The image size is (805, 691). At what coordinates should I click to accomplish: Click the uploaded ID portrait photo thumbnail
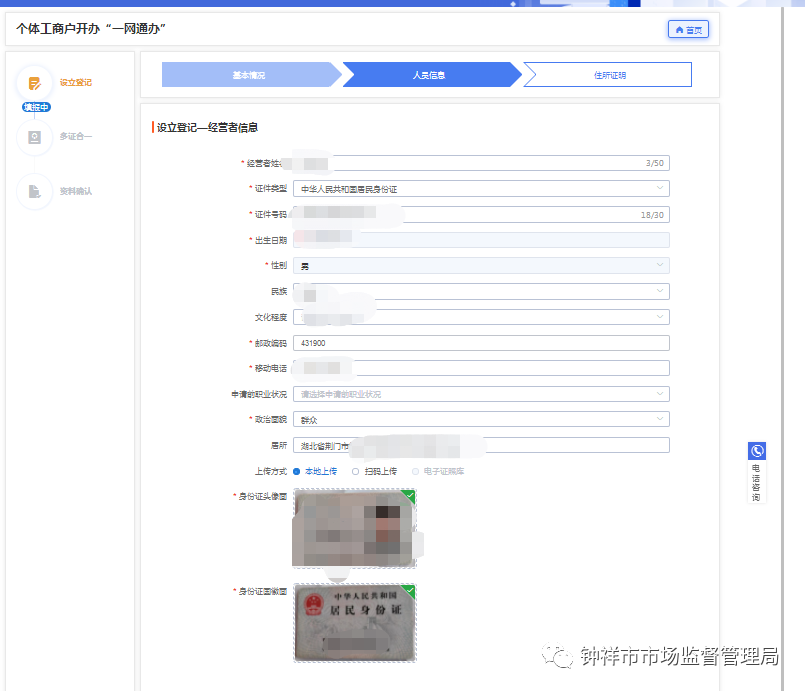354,528
